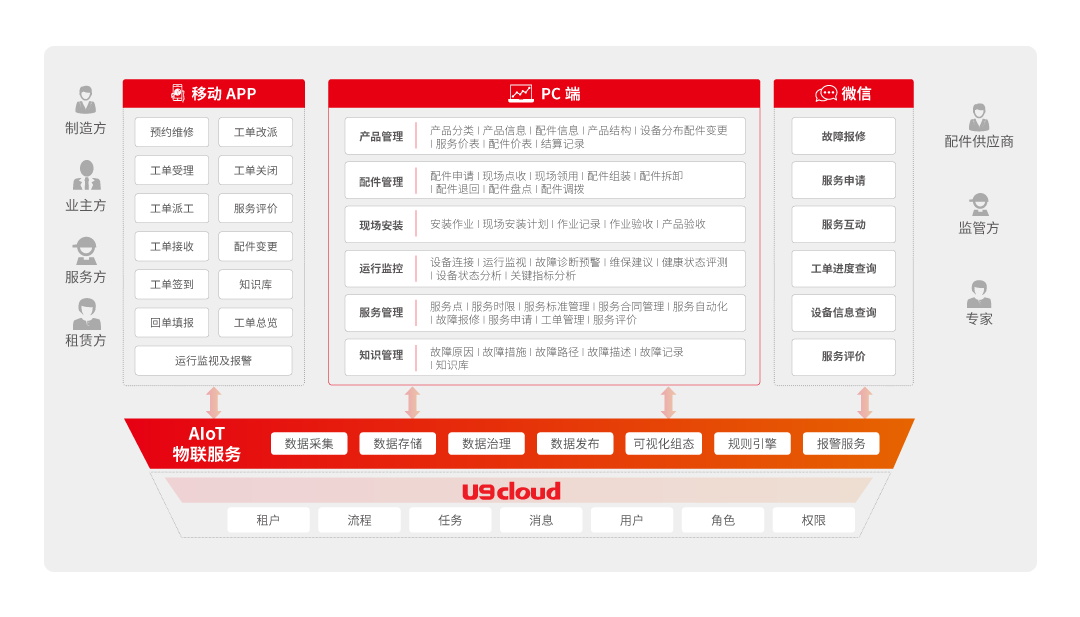Click the PC monitor chart icon
Screen dimensions: 1080x617
521,94
